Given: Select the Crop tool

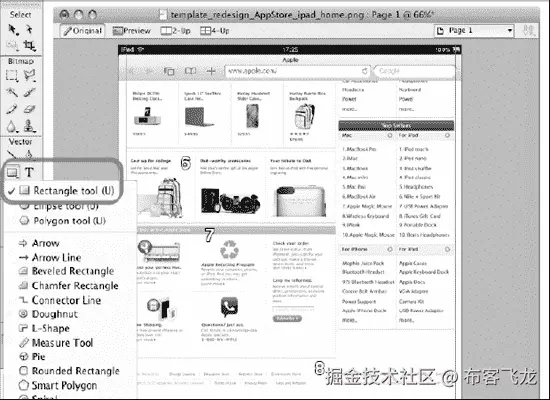Looking at the screenshot, I should tap(30, 45).
